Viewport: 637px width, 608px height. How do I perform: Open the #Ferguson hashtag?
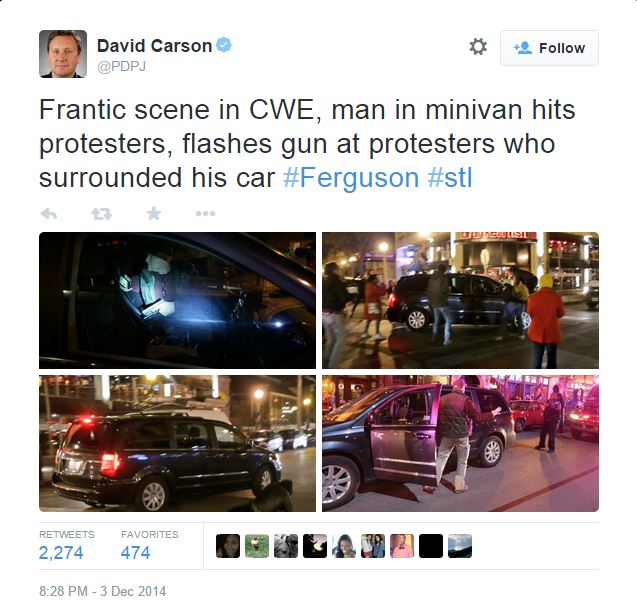pyautogui.click(x=351, y=178)
